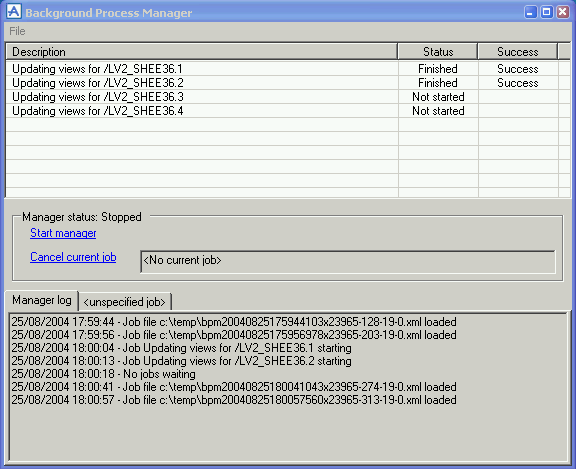Minimize the Background Process Manager window
576x469 pixels.
530,12
